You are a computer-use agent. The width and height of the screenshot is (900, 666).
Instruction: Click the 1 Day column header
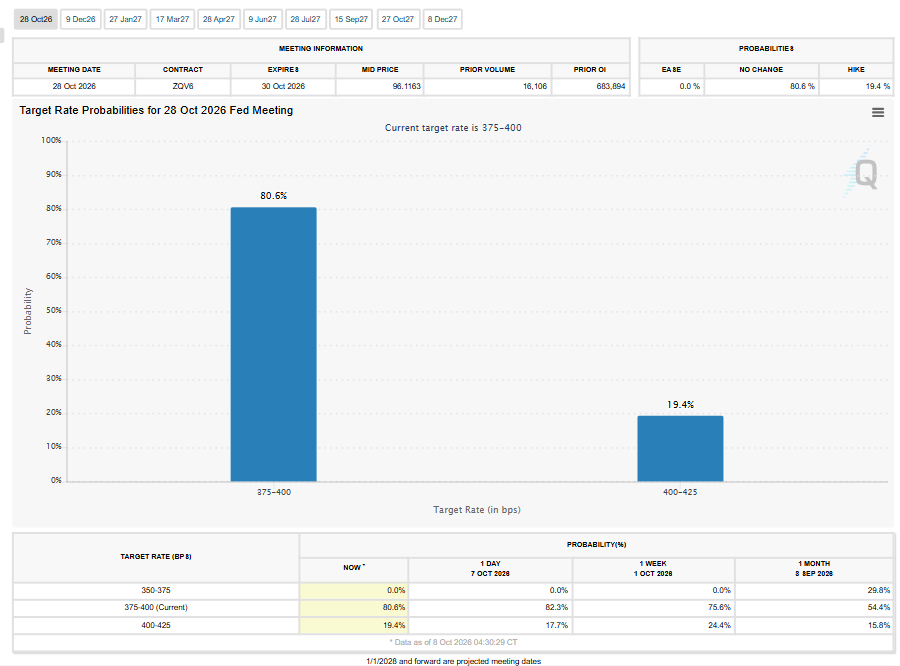(x=490, y=569)
